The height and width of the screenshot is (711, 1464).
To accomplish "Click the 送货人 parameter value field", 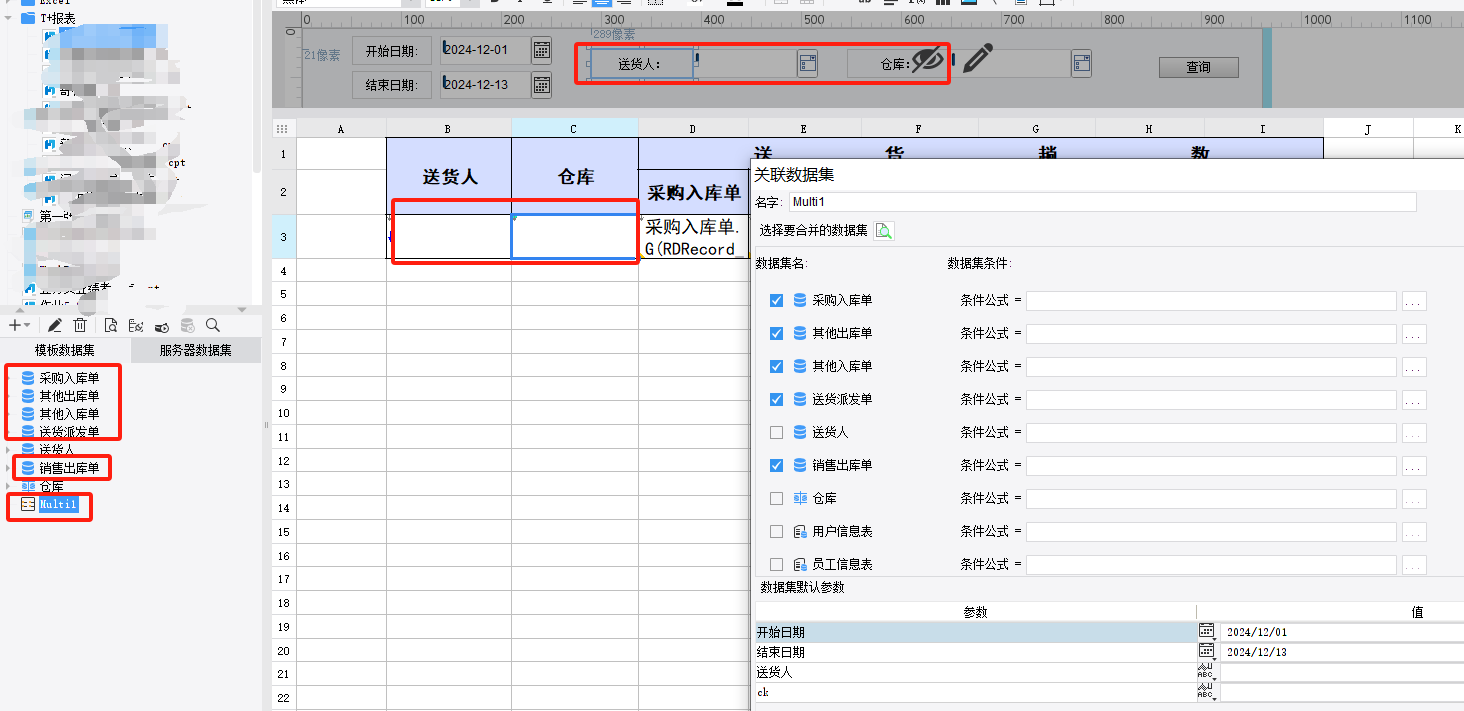I will point(1342,672).
